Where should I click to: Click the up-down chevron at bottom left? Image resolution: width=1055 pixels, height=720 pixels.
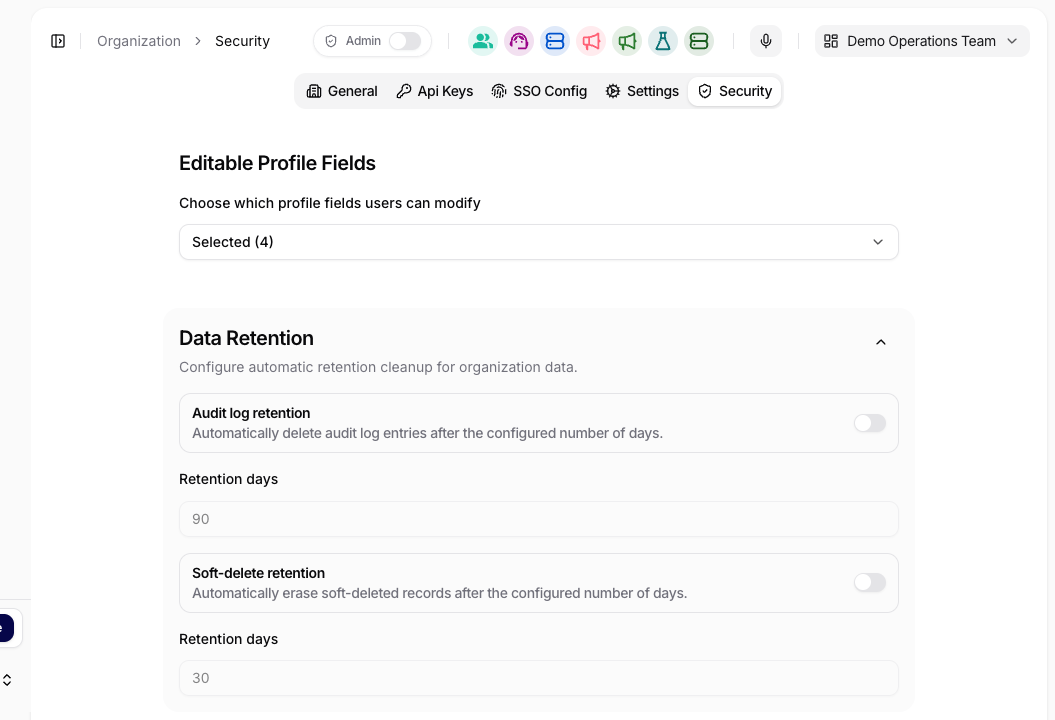coord(7,680)
